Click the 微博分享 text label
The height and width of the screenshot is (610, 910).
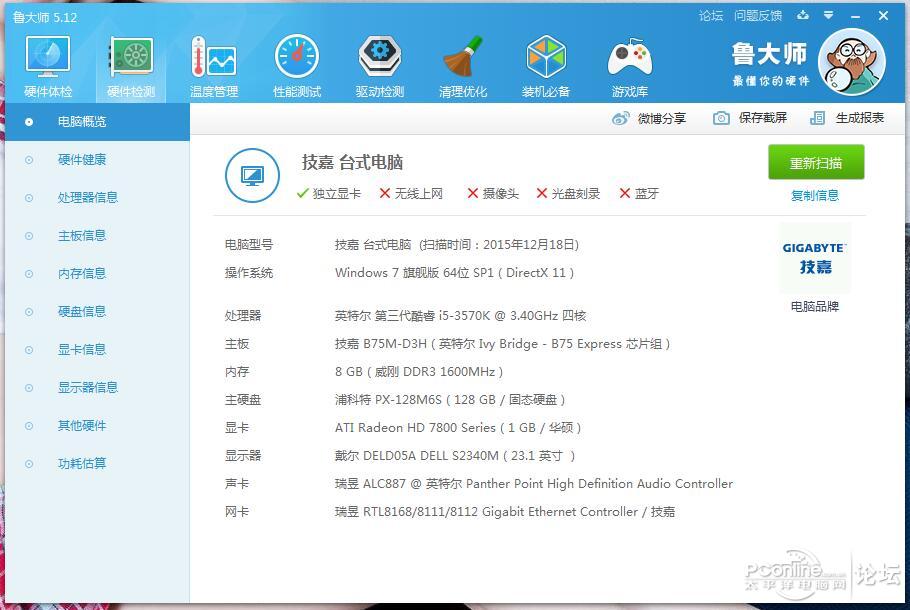(662, 118)
